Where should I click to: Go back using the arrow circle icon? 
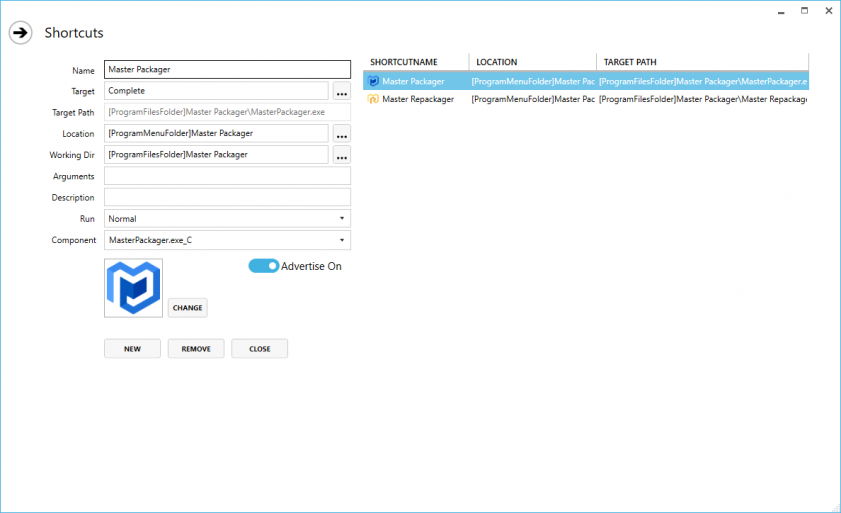[x=20, y=33]
